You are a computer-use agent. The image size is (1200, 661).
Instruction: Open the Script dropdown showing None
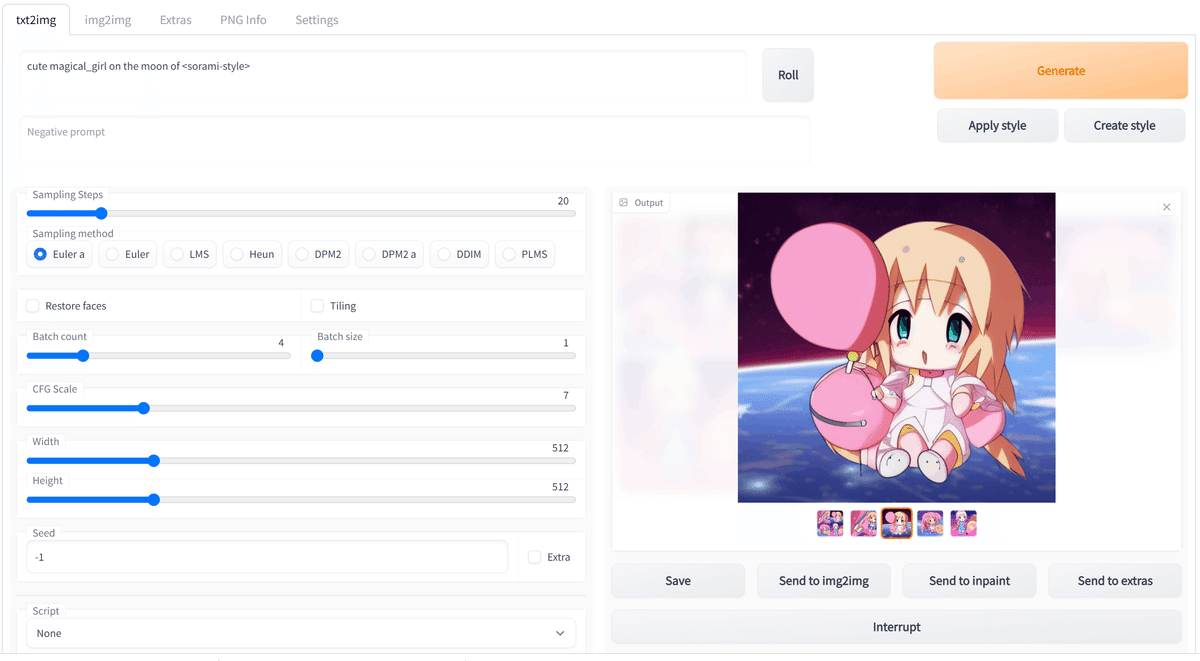pos(301,633)
